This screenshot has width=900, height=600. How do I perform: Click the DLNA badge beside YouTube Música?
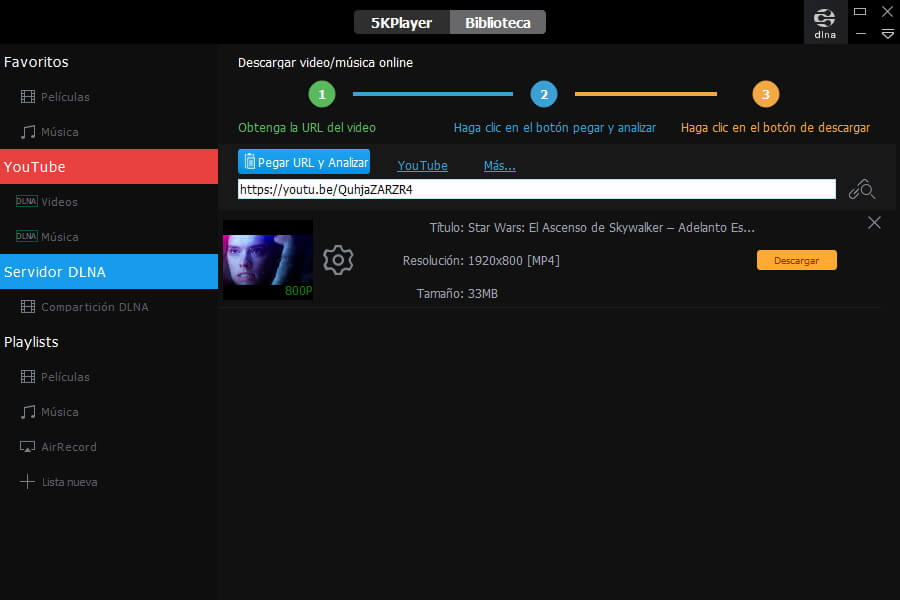click(26, 237)
